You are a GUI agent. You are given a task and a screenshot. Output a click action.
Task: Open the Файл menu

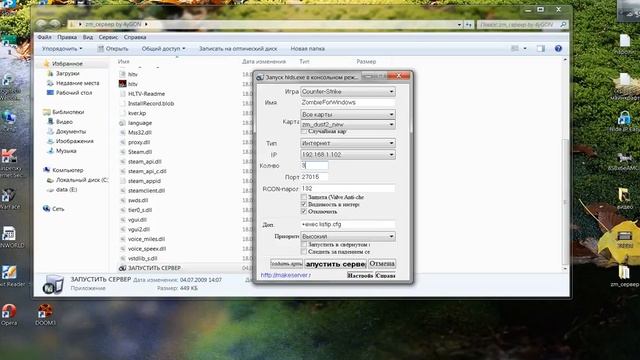(x=44, y=37)
